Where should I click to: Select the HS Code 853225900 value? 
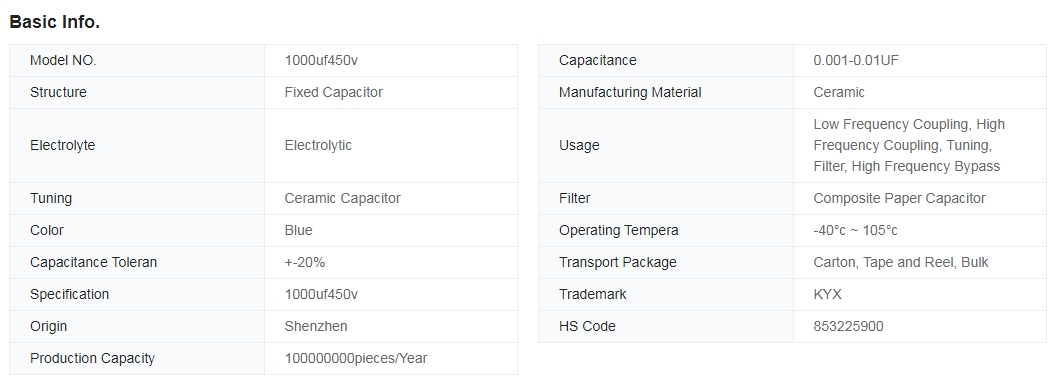tap(848, 326)
